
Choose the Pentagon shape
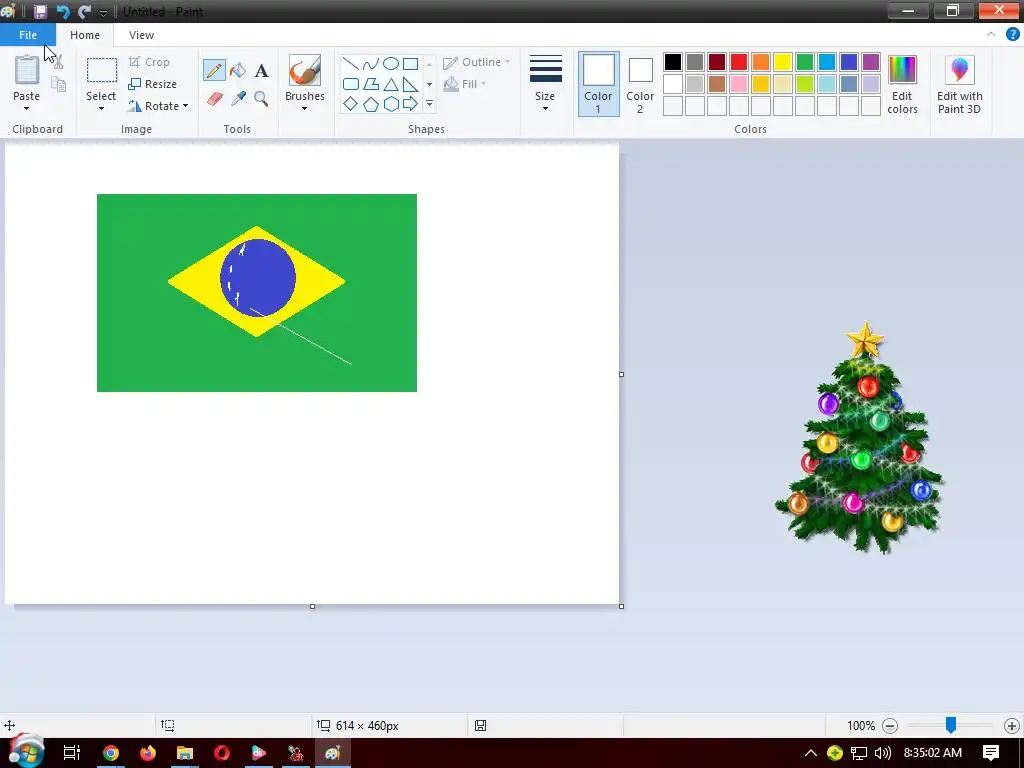tap(371, 104)
